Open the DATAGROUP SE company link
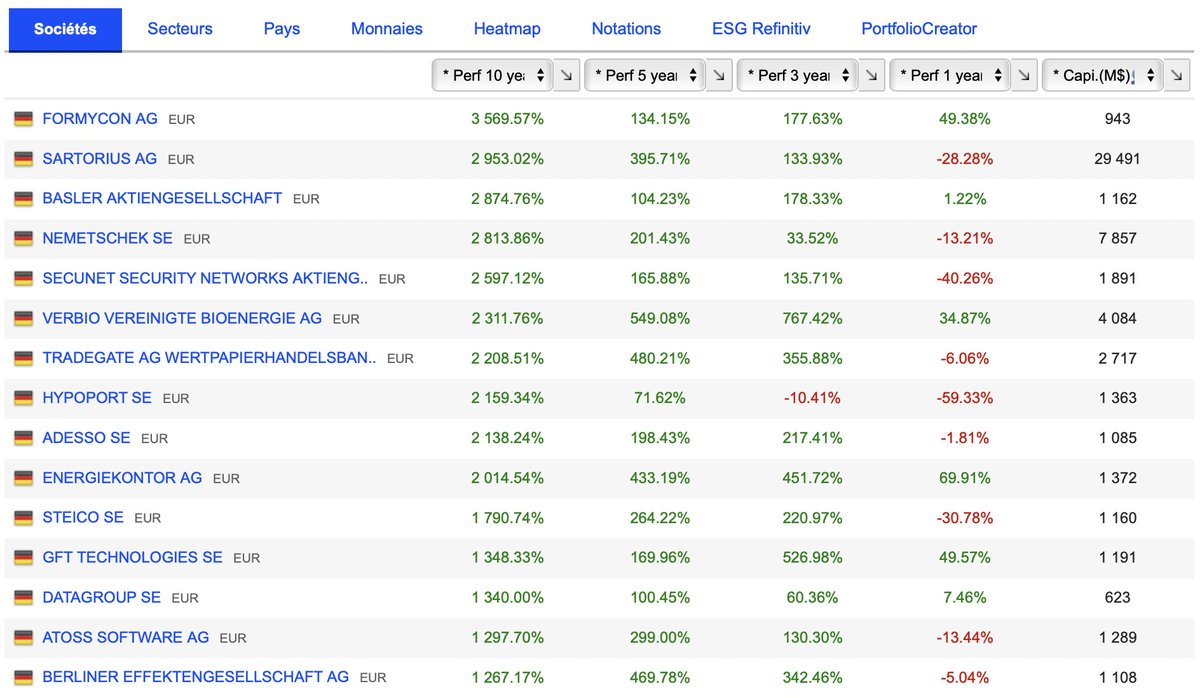The height and width of the screenshot is (698, 1200). [x=101, y=596]
